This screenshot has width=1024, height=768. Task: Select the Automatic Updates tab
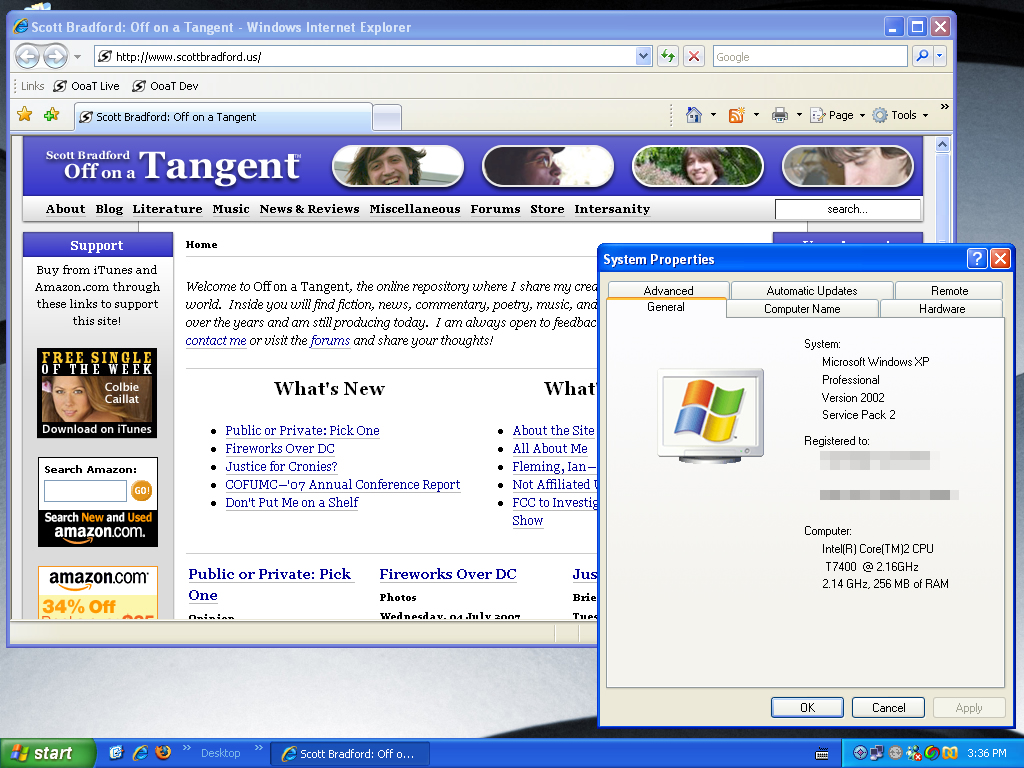pos(811,291)
